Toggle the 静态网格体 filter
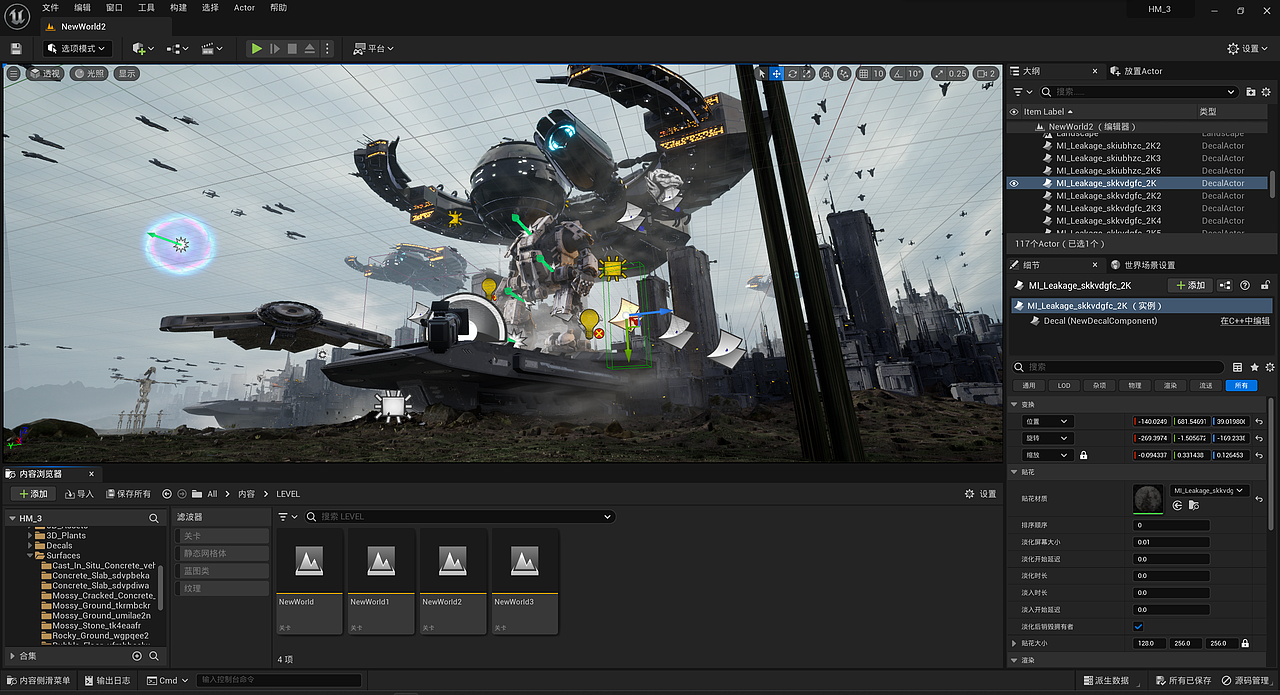 pyautogui.click(x=222, y=553)
